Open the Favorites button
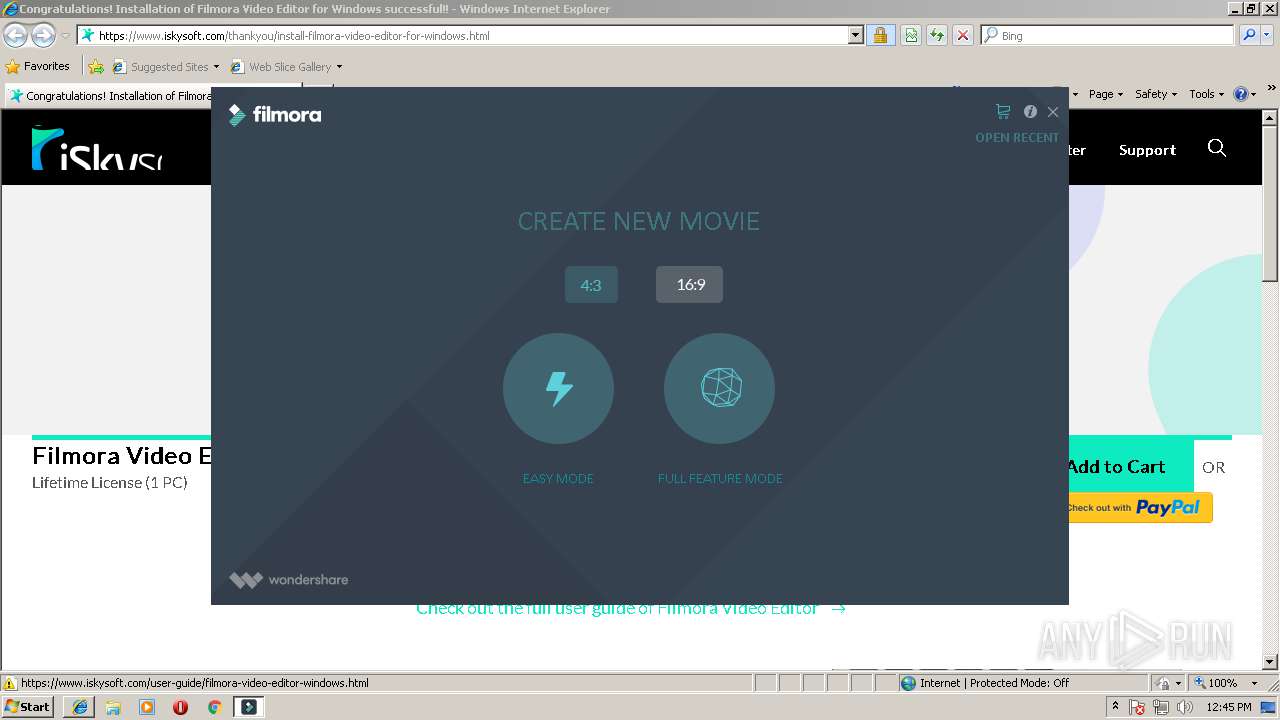 (38, 67)
